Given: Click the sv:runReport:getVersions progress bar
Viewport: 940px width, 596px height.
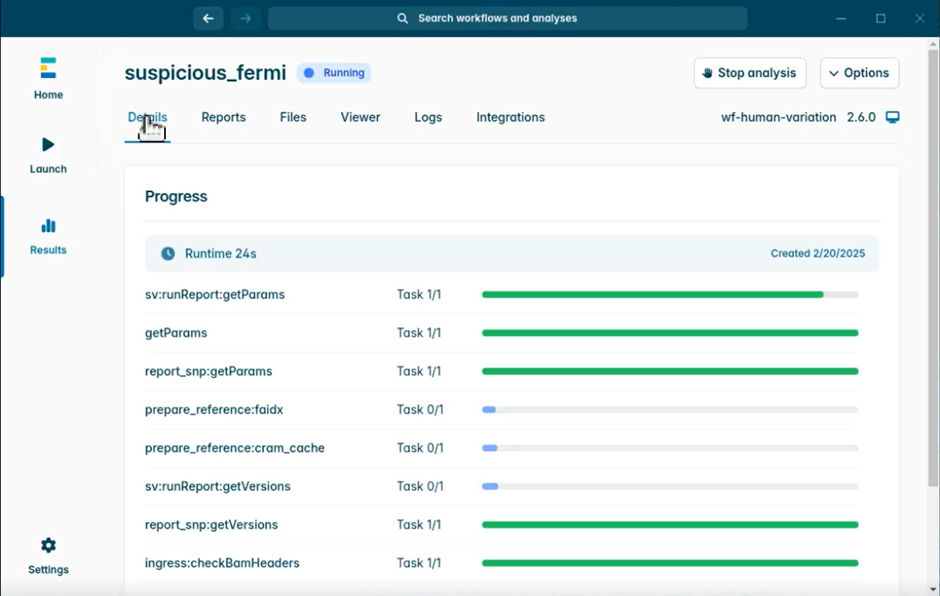Looking at the screenshot, I should pyautogui.click(x=670, y=486).
